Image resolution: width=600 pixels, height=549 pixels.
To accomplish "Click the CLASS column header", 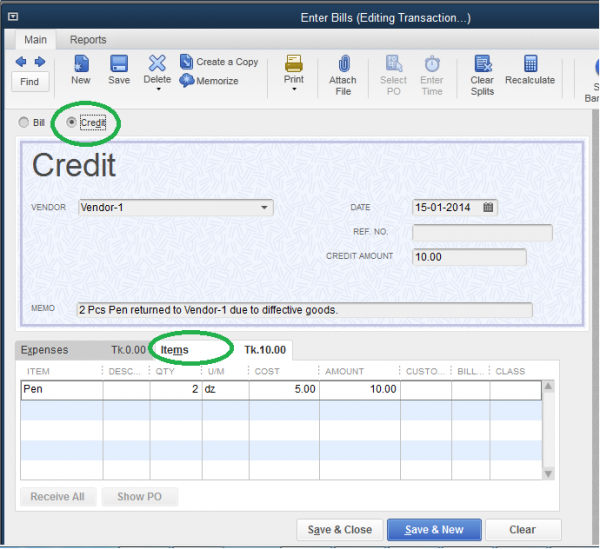I will (510, 371).
